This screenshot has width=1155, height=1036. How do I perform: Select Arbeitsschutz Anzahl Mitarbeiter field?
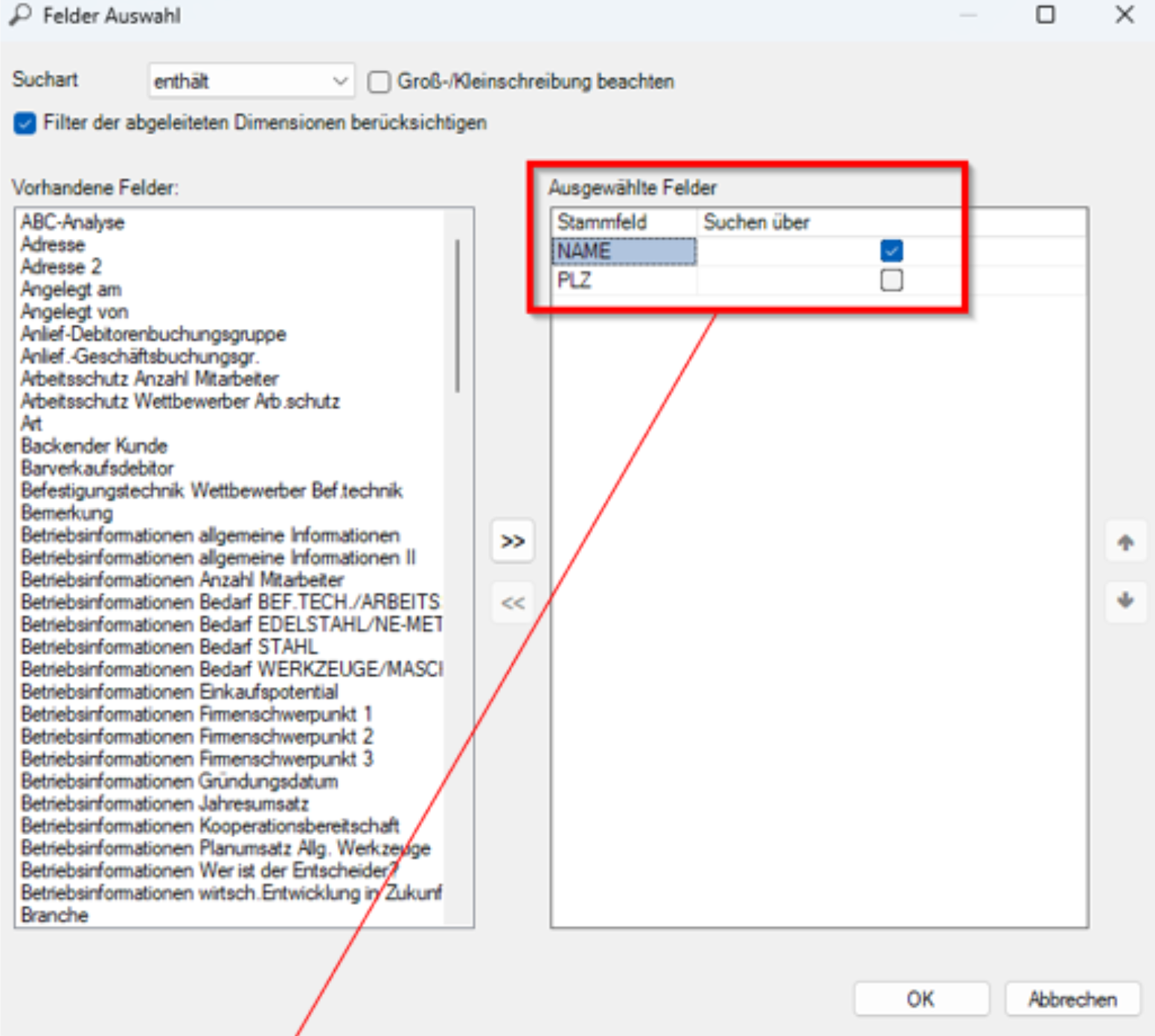tap(150, 378)
